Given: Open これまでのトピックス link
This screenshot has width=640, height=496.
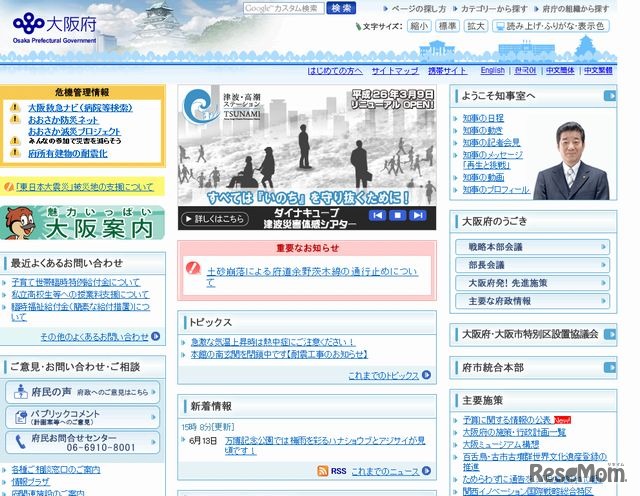Looking at the screenshot, I should (384, 375).
